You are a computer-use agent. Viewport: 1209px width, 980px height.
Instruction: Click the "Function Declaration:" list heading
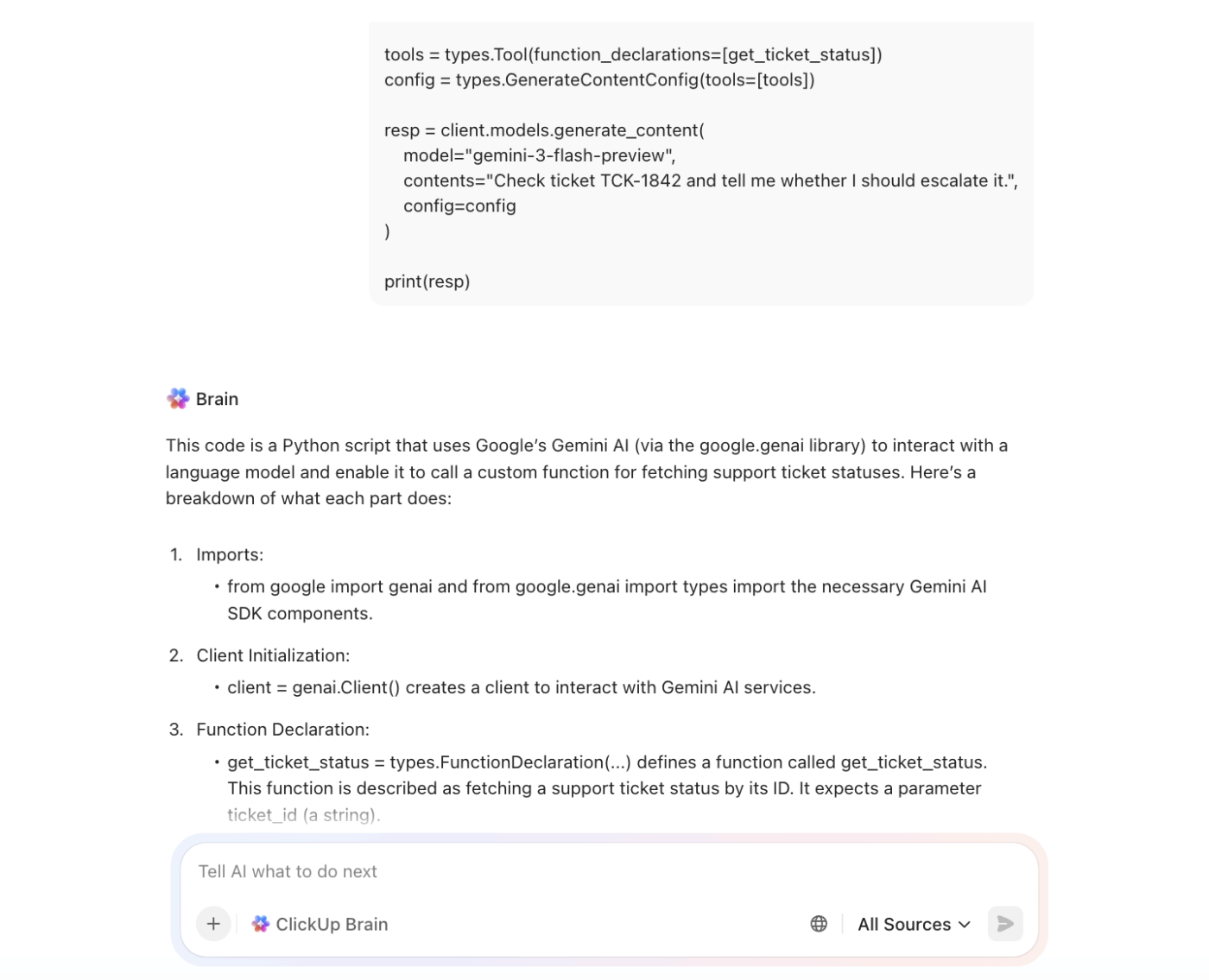(282, 730)
